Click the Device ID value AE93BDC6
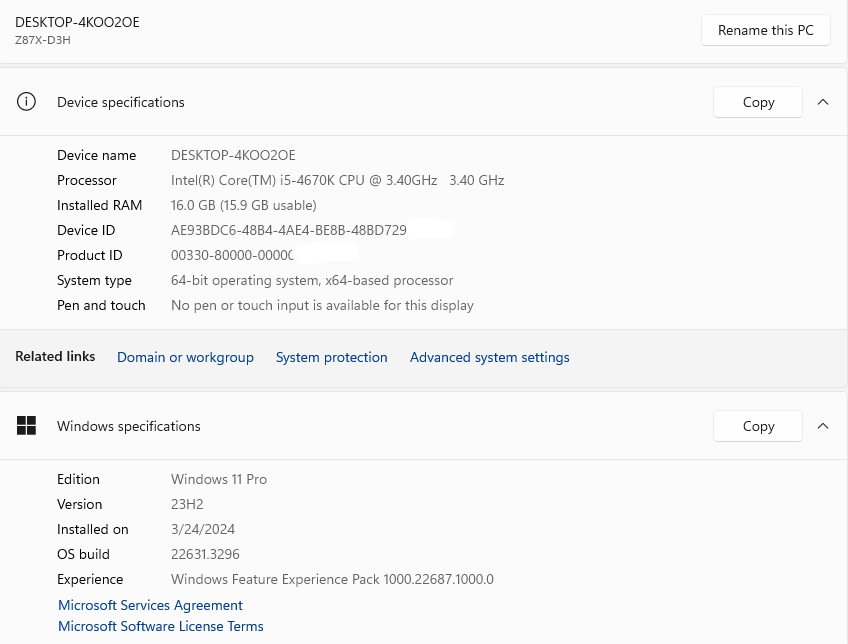Image resolution: width=848 pixels, height=644 pixels. 289,230
